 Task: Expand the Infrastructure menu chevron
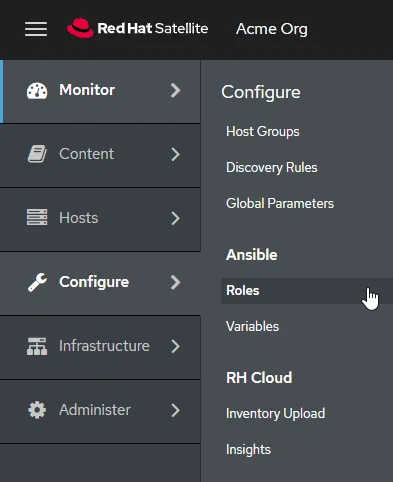[x=175, y=346]
